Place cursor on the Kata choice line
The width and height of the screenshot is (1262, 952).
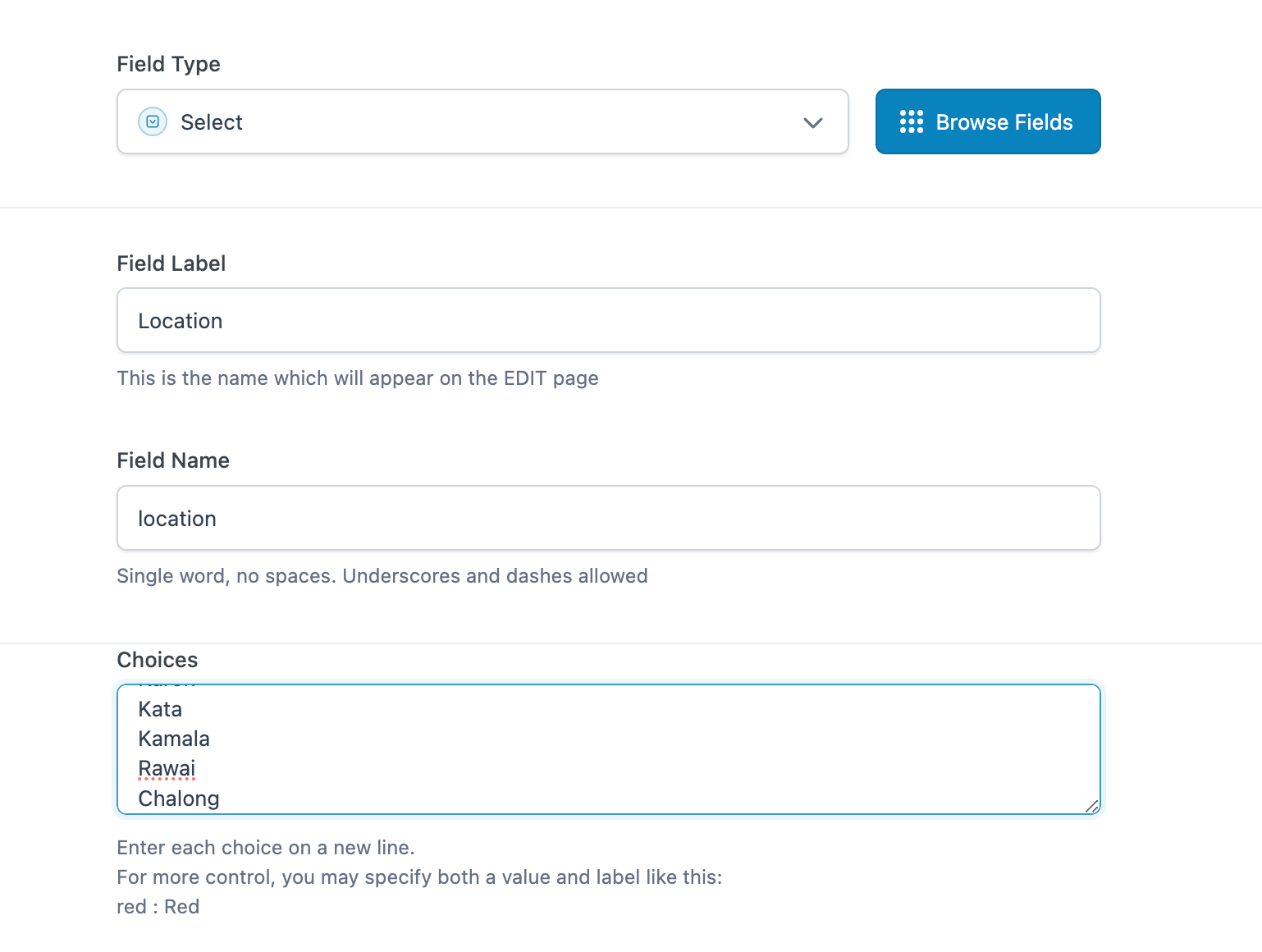(x=160, y=709)
